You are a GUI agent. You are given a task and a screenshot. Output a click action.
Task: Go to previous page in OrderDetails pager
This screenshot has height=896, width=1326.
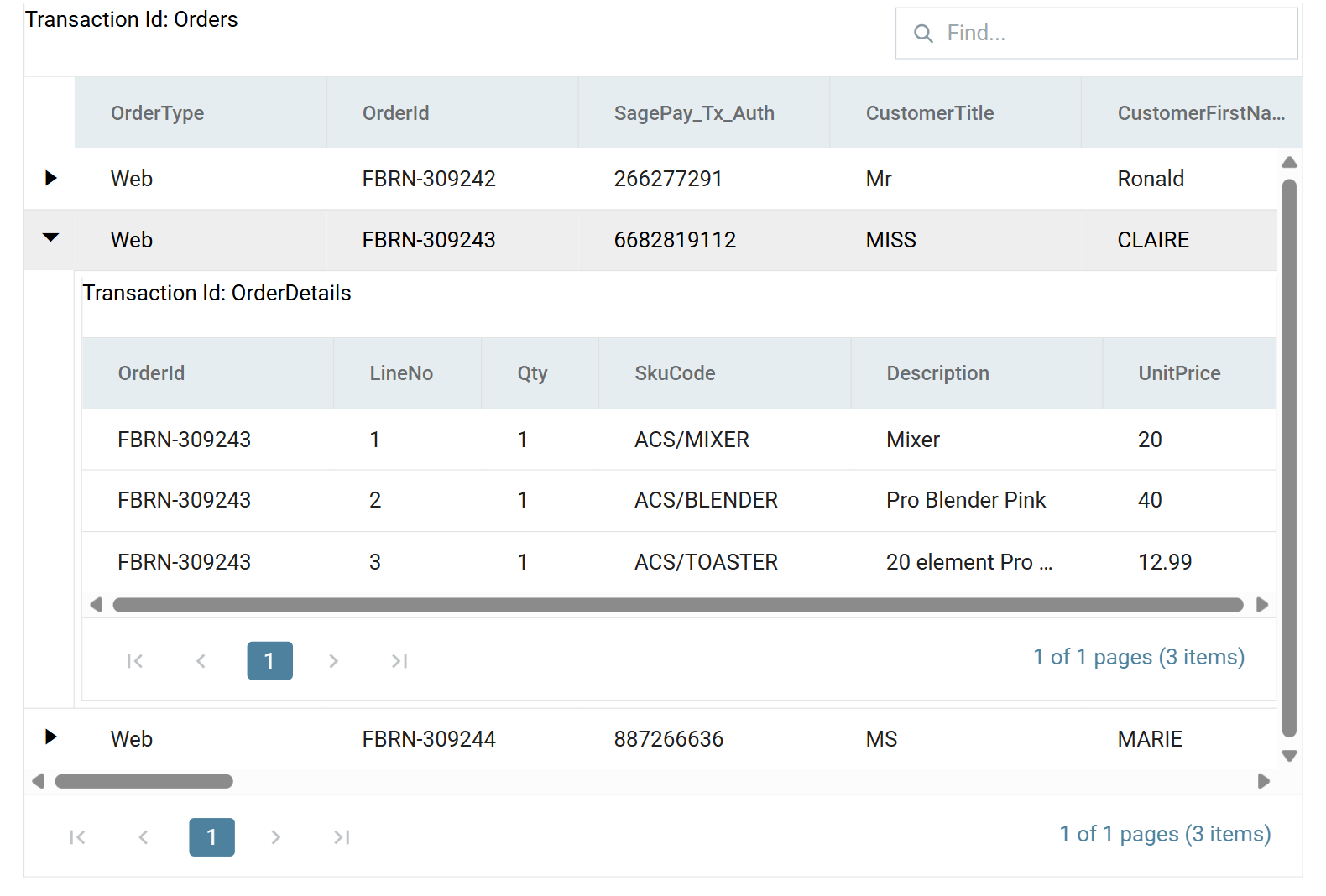point(201,661)
